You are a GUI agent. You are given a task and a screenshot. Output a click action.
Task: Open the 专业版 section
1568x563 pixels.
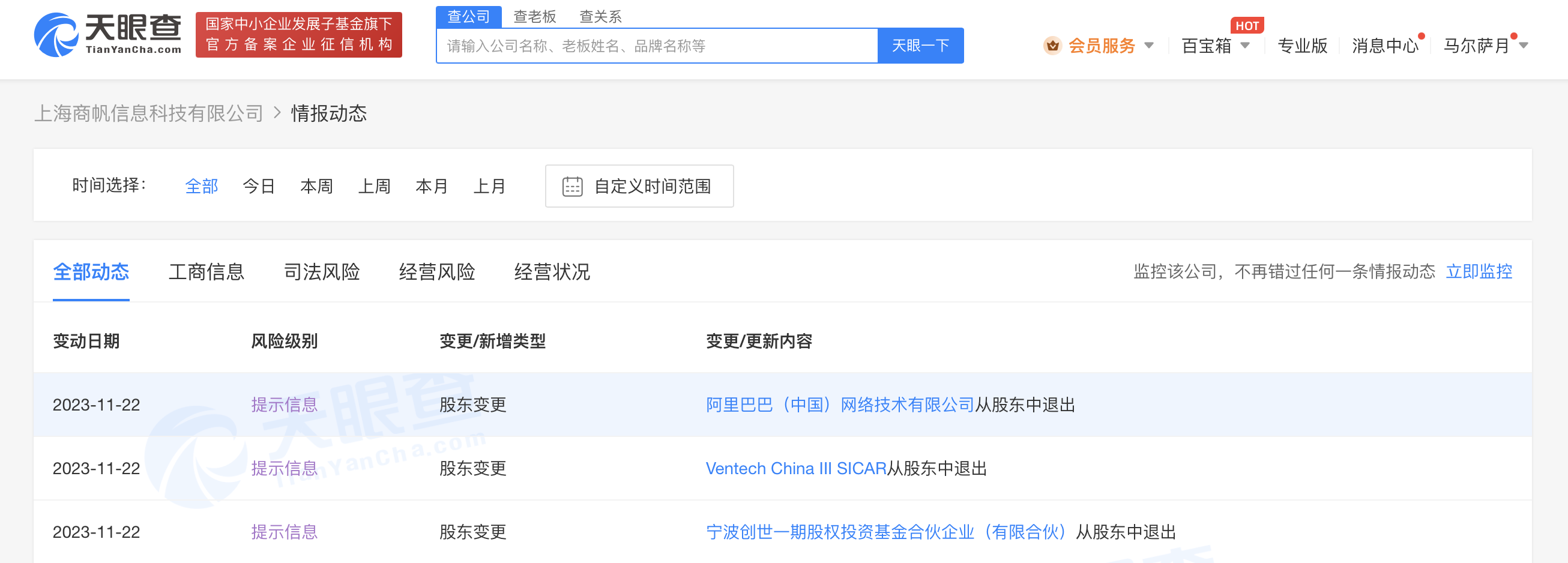pyautogui.click(x=1302, y=46)
